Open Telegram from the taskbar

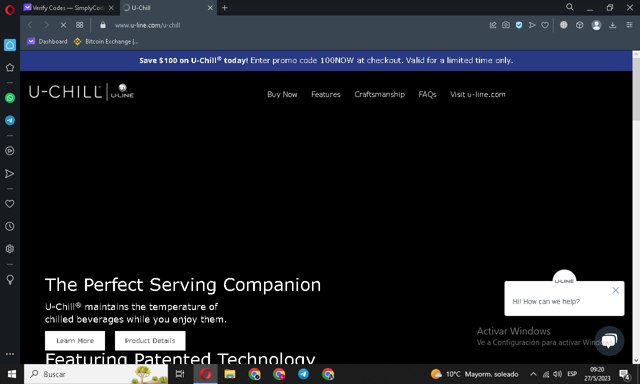(303, 374)
